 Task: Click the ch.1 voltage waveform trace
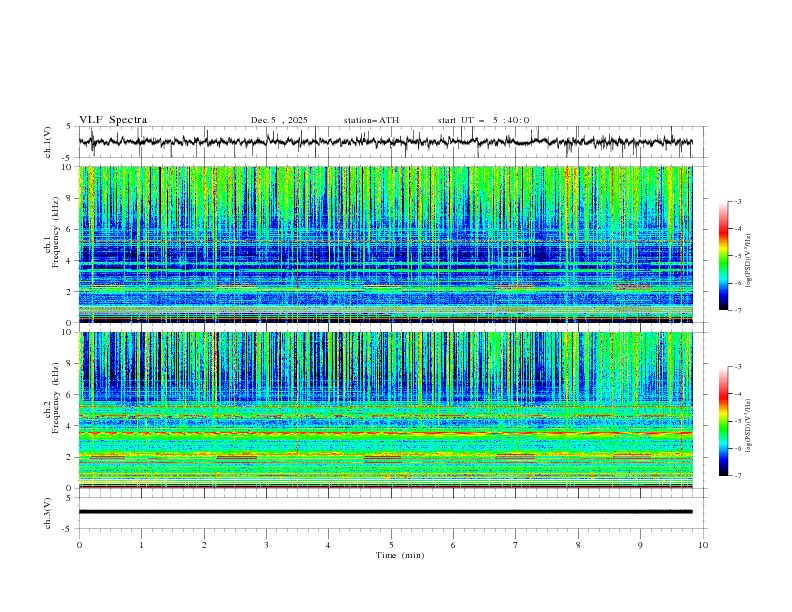tap(385, 142)
